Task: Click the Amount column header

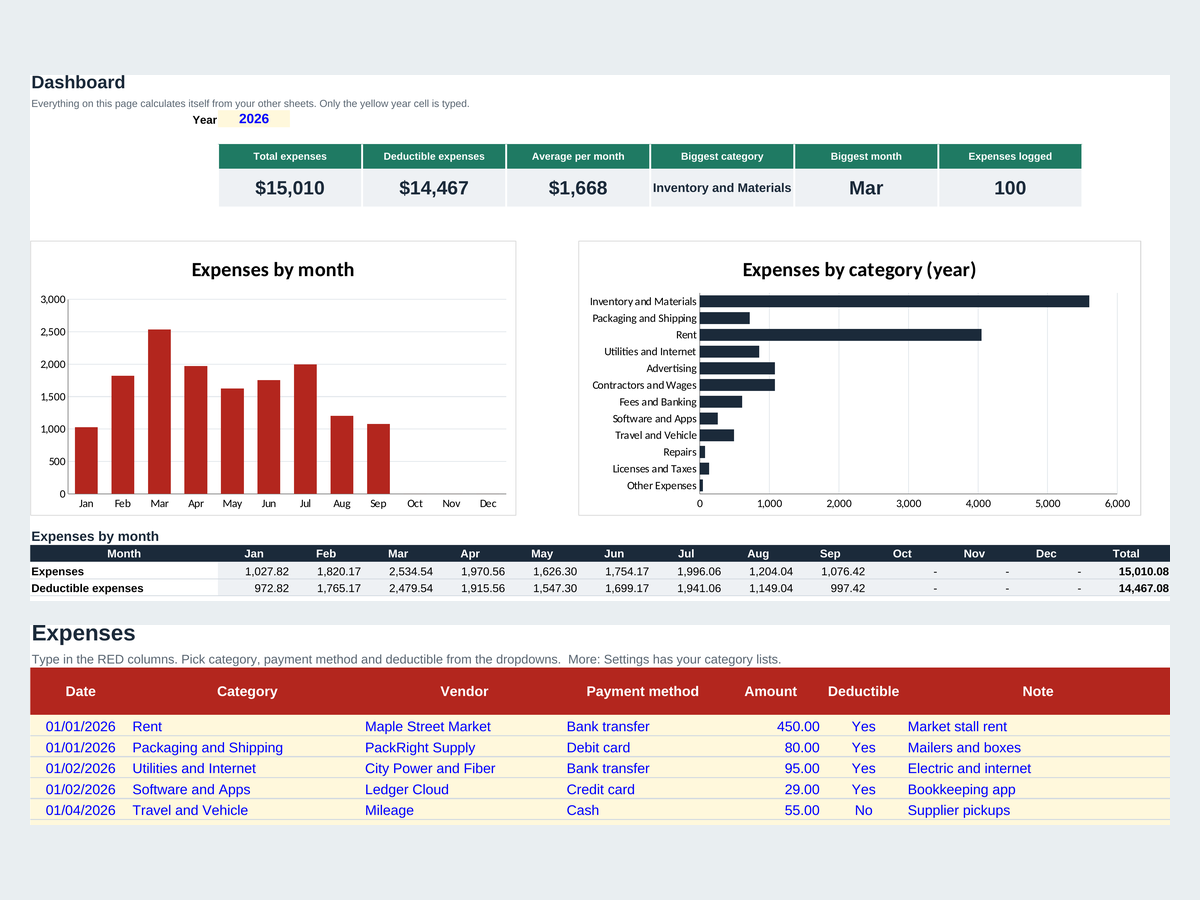Action: pyautogui.click(x=771, y=691)
